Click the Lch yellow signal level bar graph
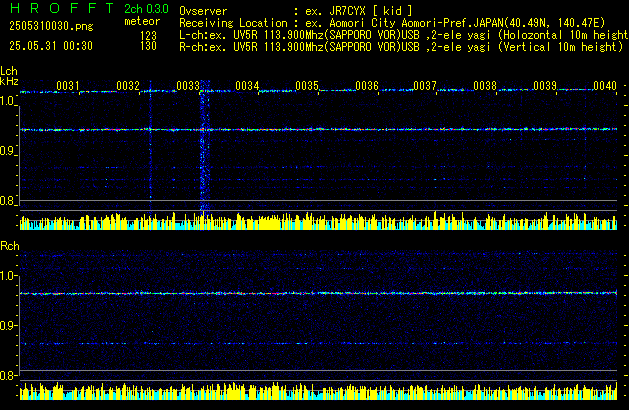The image size is (629, 410). coord(319,221)
